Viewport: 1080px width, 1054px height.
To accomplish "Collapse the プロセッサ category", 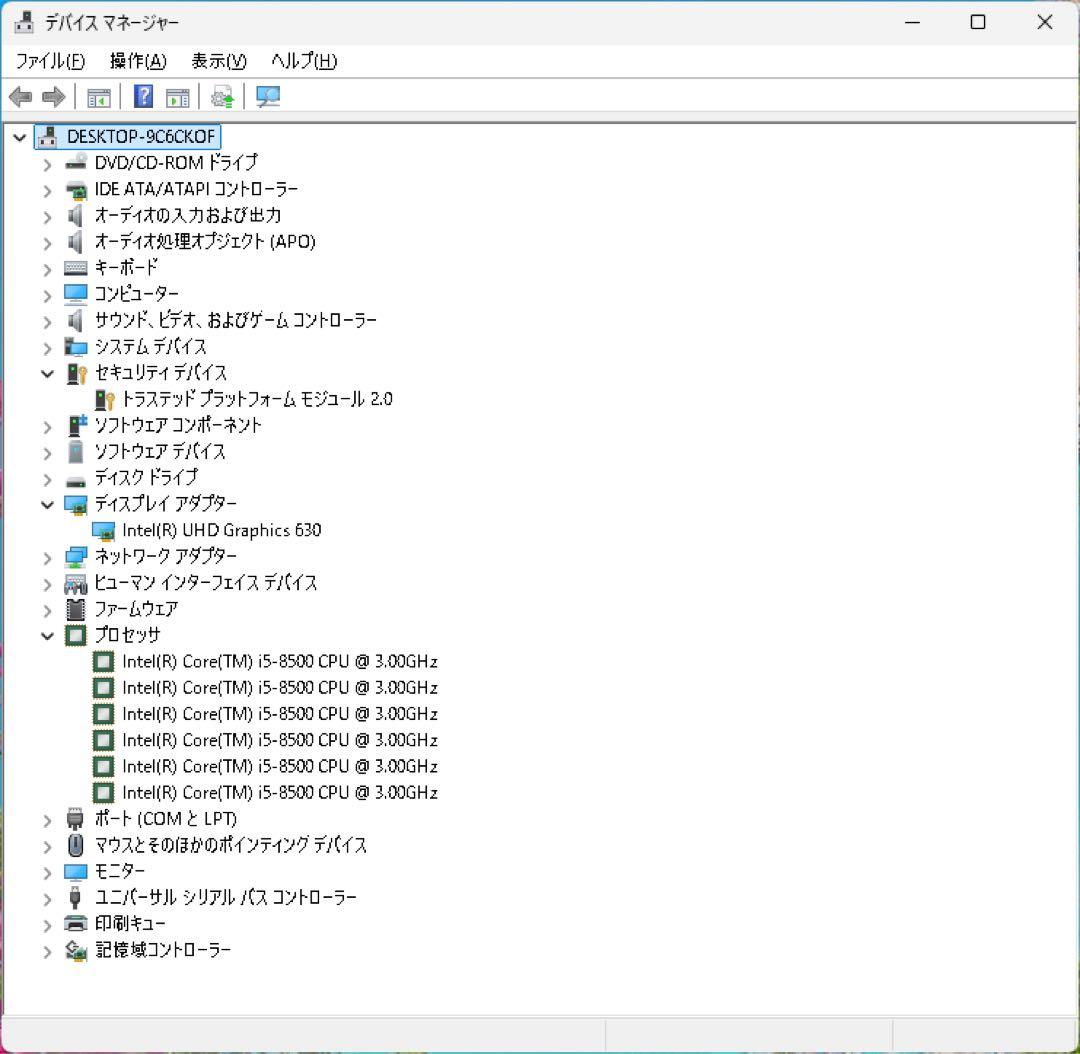I will (47, 635).
